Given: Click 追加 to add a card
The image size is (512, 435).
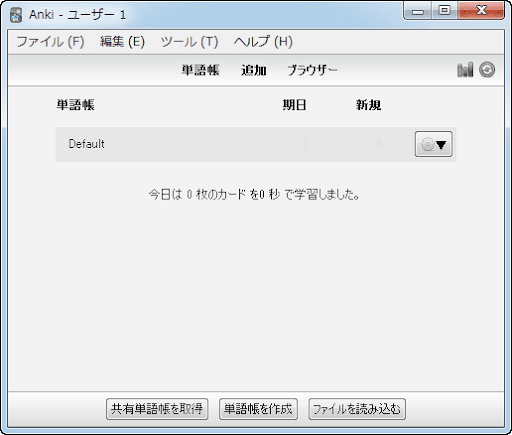Looking at the screenshot, I should 254,70.
